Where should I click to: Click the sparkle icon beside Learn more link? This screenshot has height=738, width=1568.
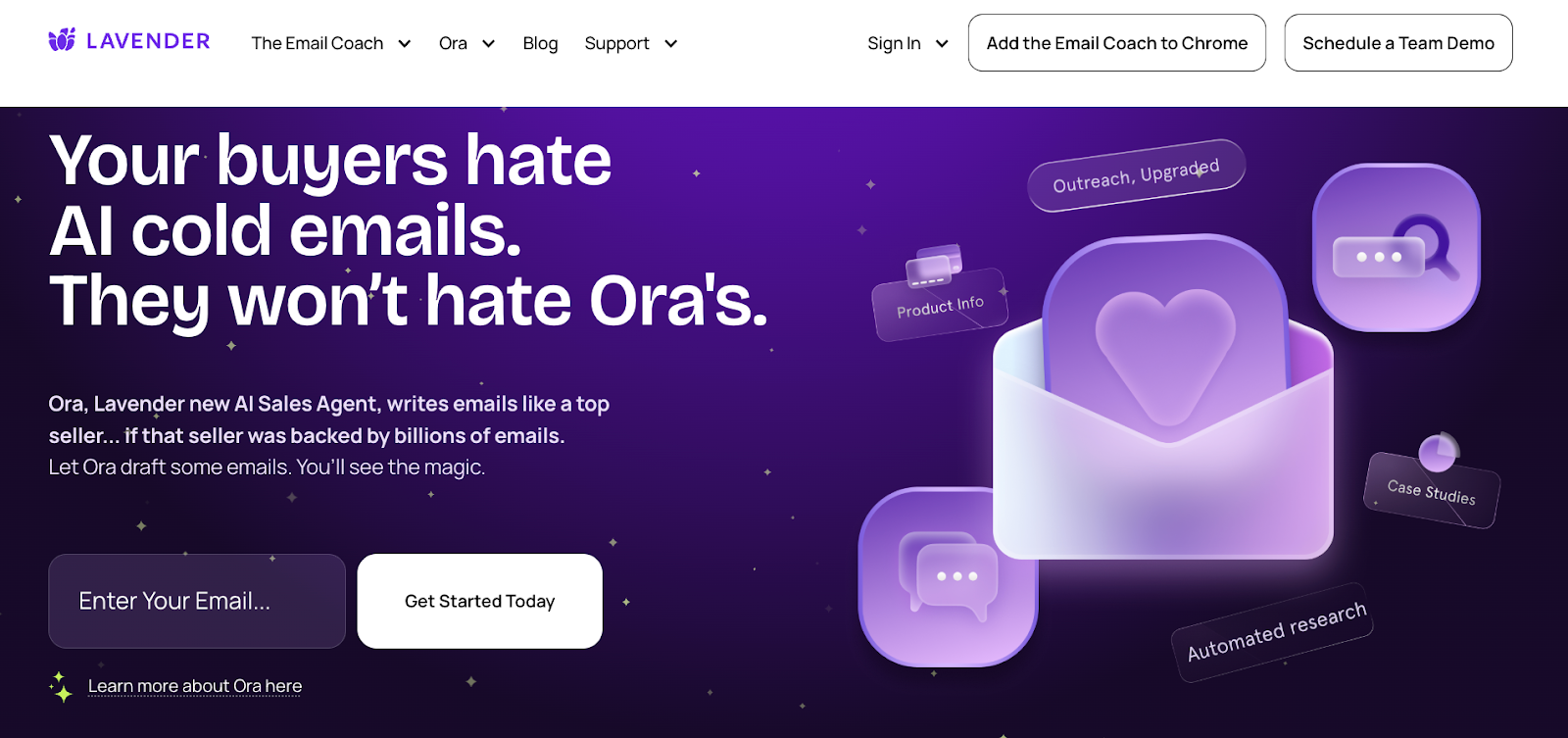click(x=61, y=687)
